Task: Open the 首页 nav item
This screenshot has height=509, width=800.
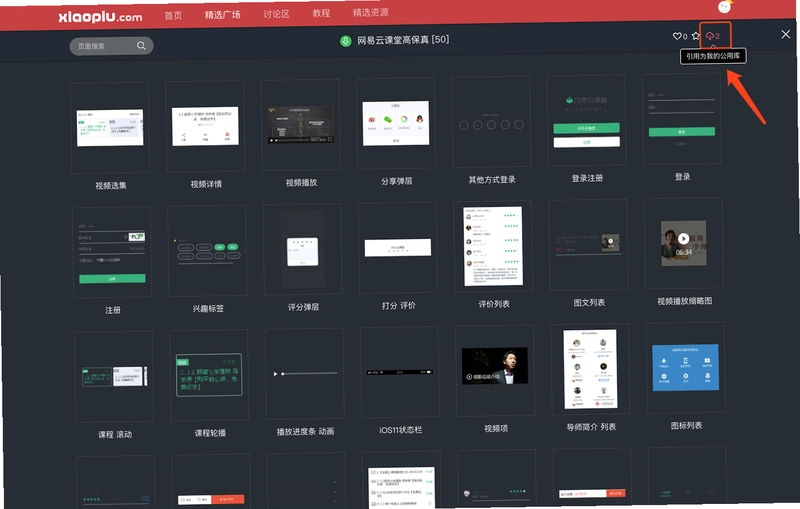Action: point(173,15)
